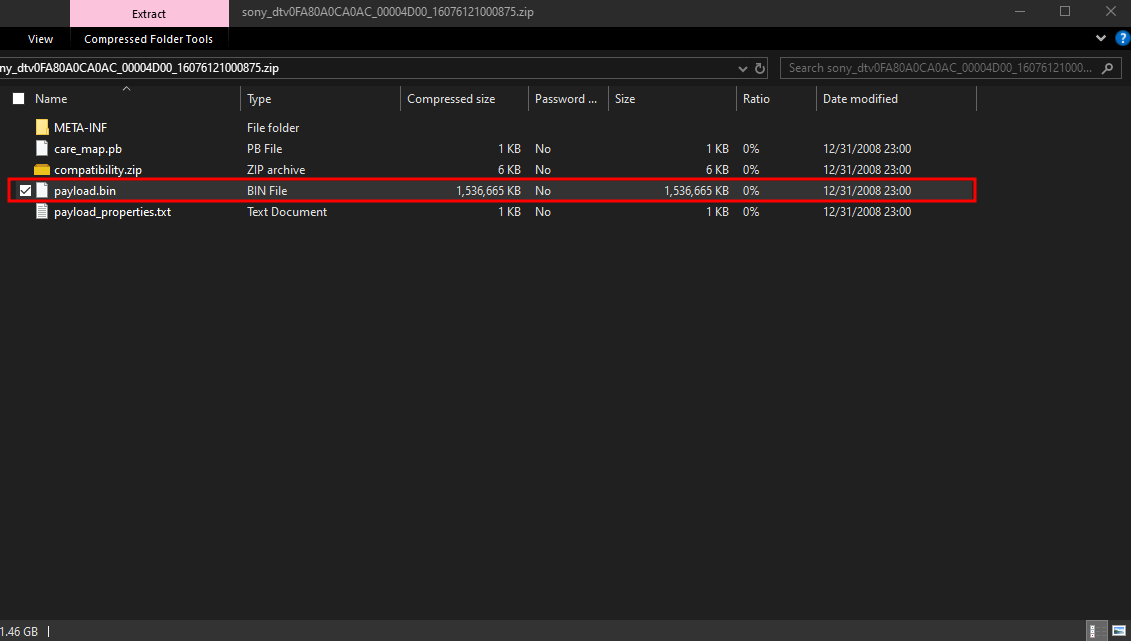Select the payload.bin file name
Viewport: 1131px width, 641px height.
(84, 190)
